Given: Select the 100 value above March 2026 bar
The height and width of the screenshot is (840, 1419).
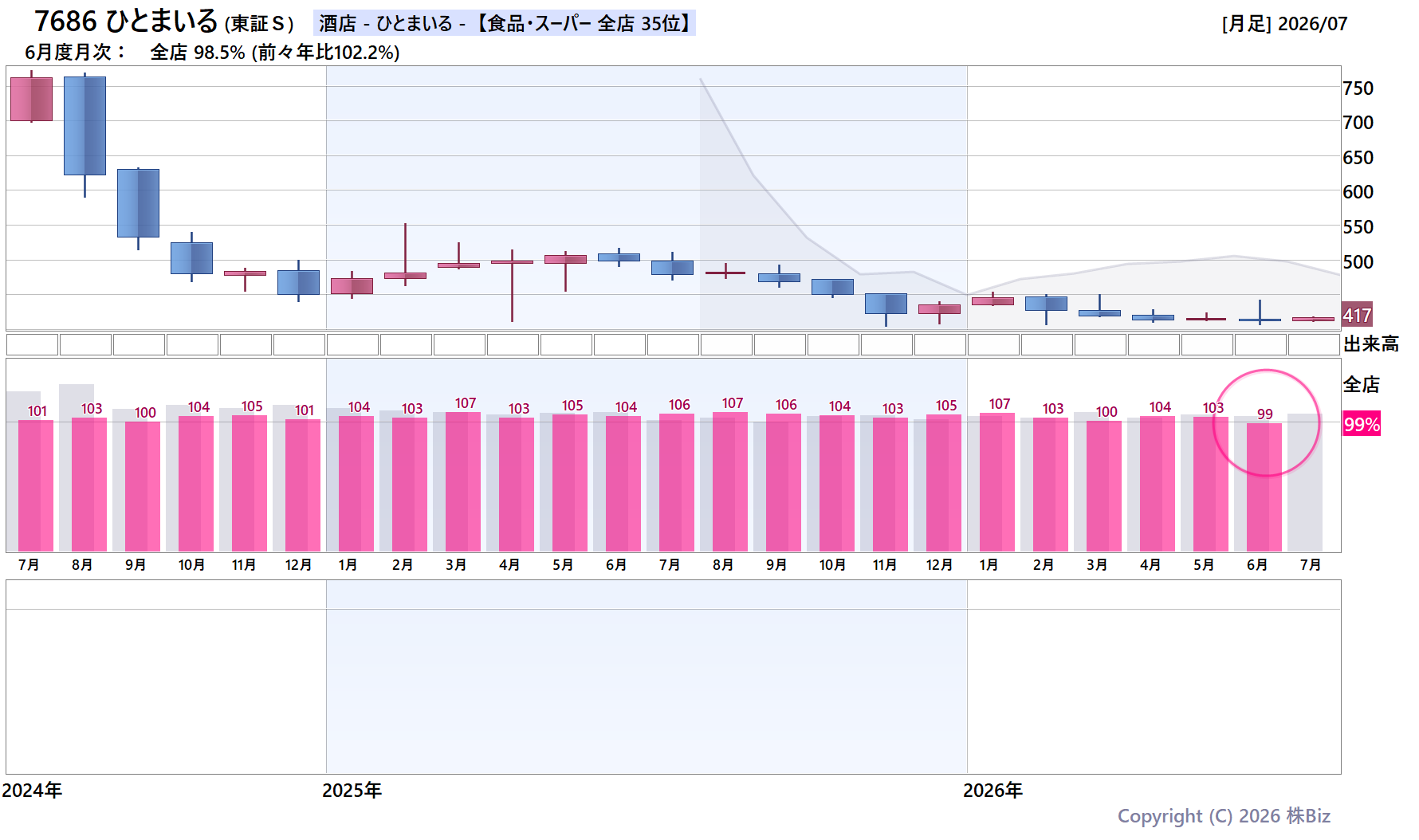Looking at the screenshot, I should tap(1107, 412).
